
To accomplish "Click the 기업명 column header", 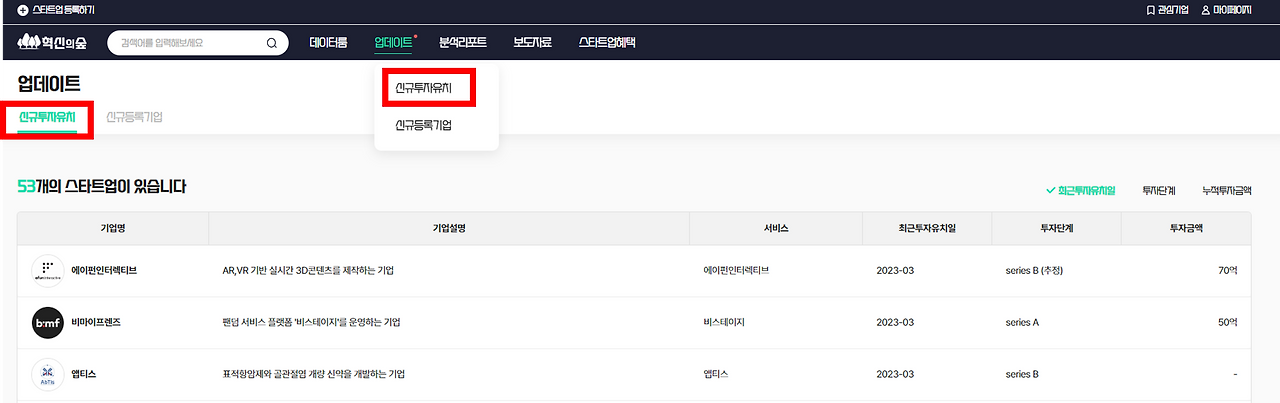I will 113,228.
